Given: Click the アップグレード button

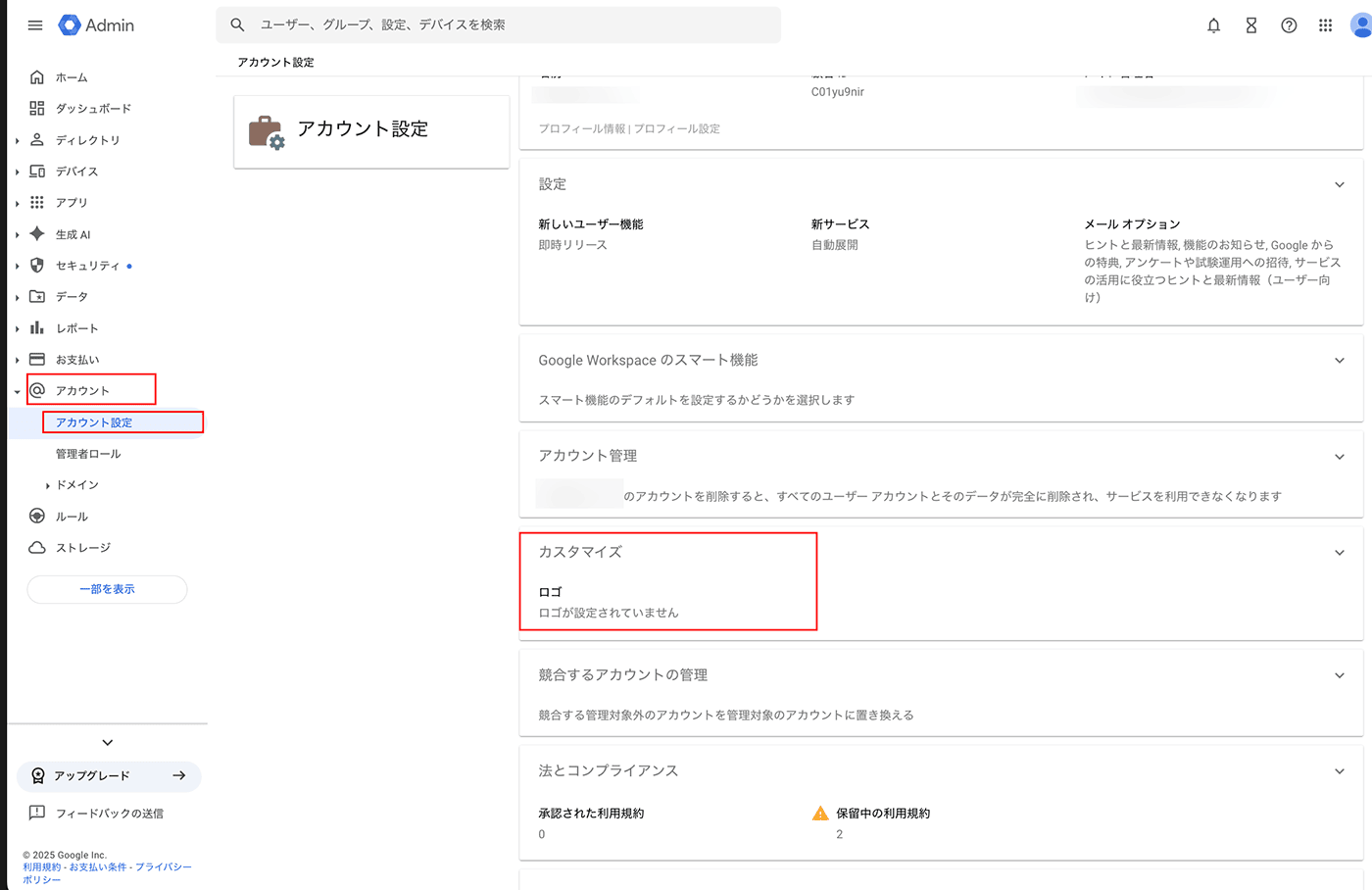Looking at the screenshot, I should click(x=109, y=776).
